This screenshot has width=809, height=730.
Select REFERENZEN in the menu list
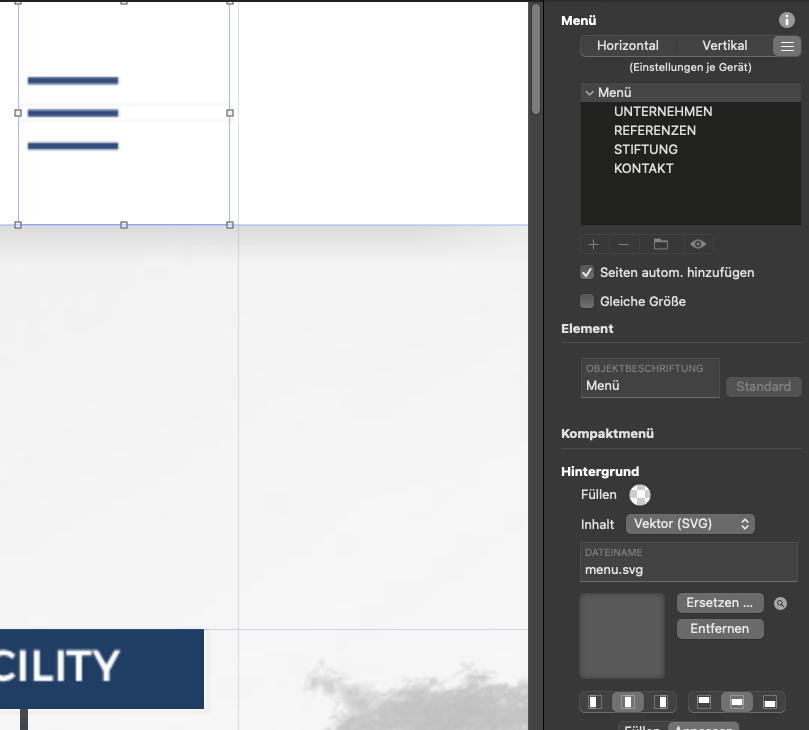pos(655,131)
